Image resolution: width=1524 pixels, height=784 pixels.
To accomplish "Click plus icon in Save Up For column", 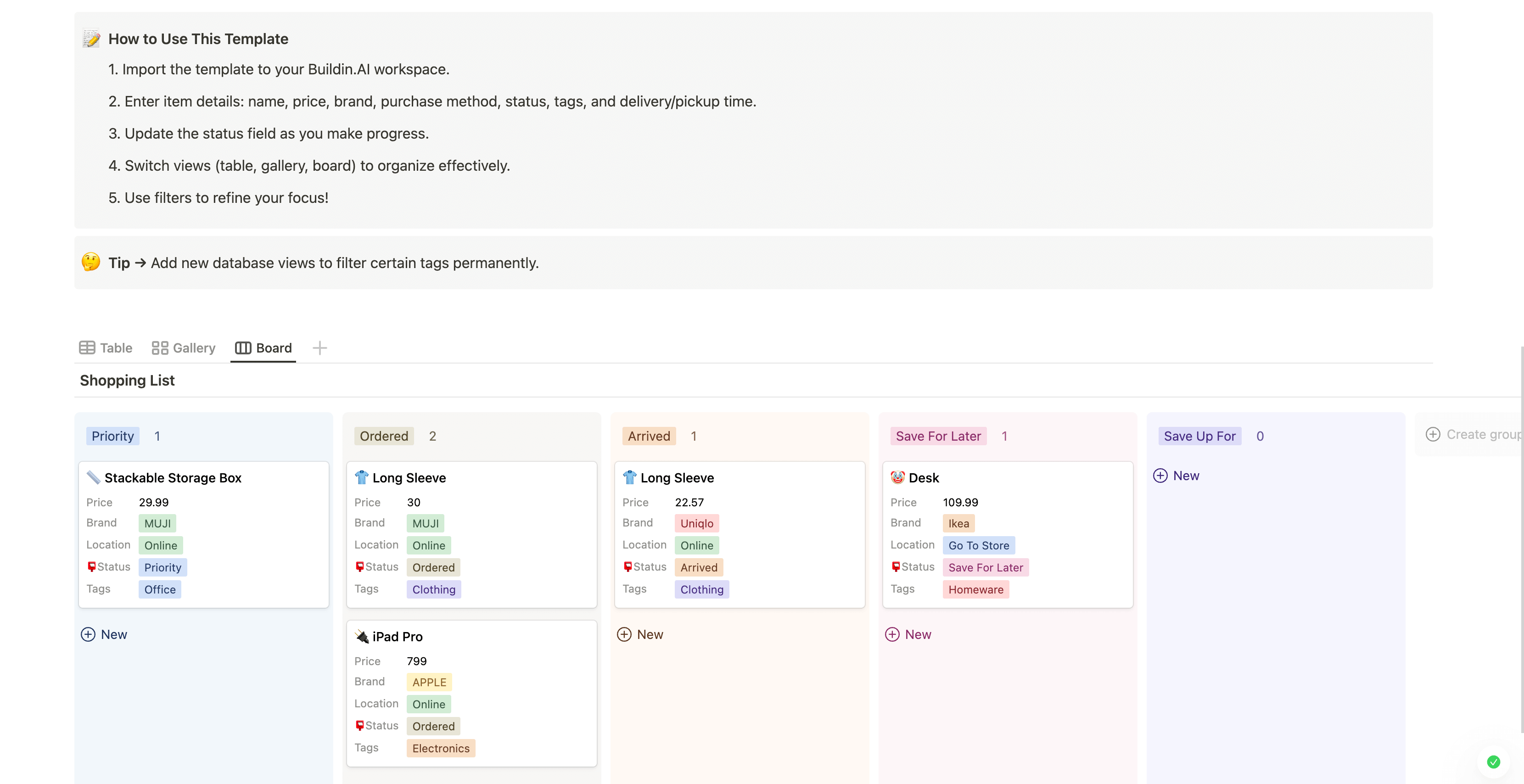I will coord(1160,476).
